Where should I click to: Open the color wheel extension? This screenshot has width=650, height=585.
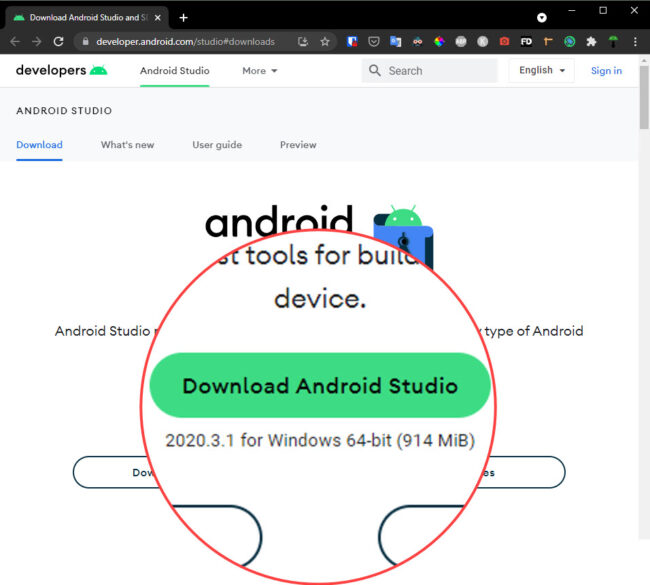tap(439, 41)
